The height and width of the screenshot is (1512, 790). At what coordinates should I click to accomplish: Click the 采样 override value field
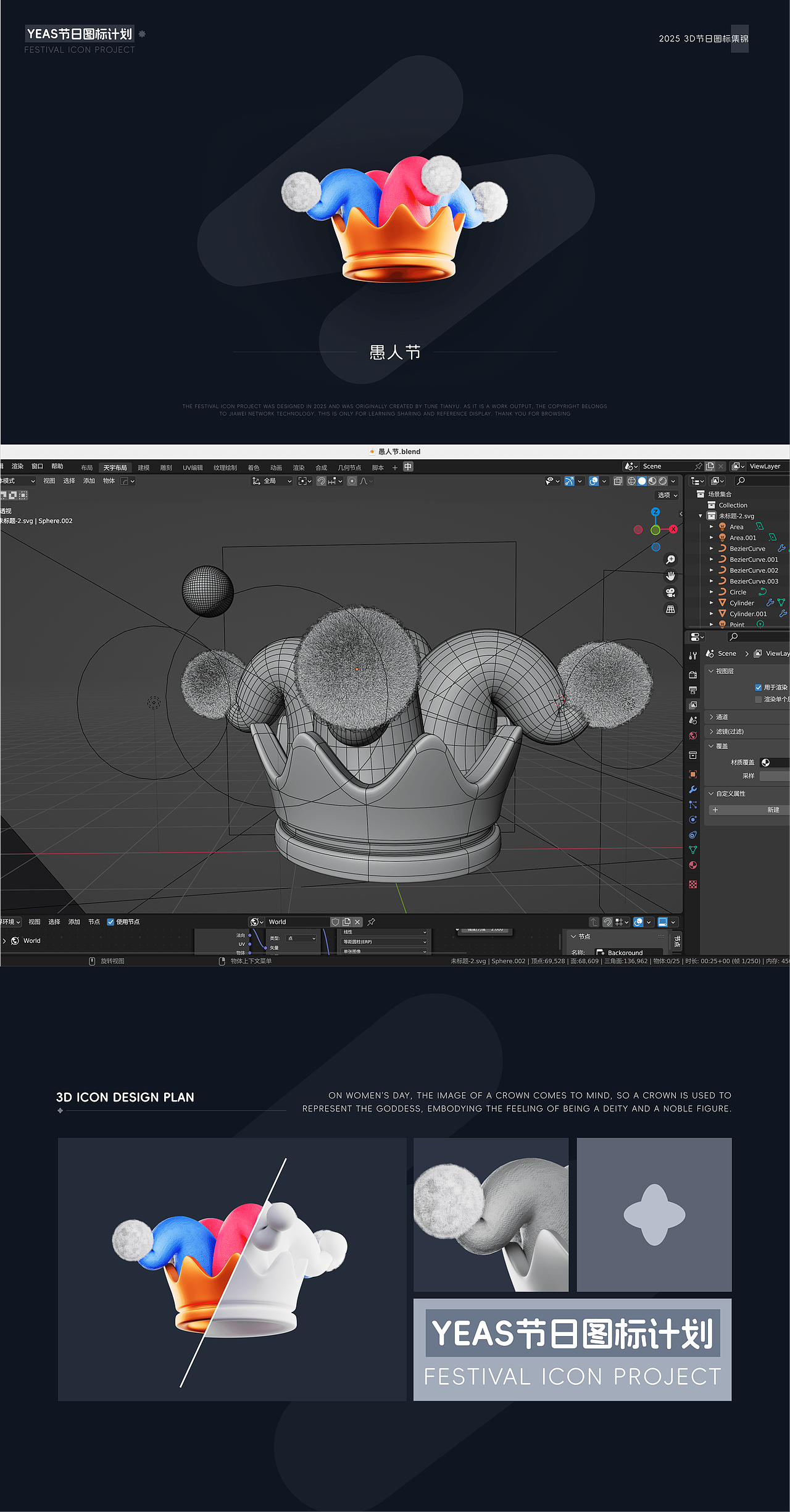tap(775, 776)
